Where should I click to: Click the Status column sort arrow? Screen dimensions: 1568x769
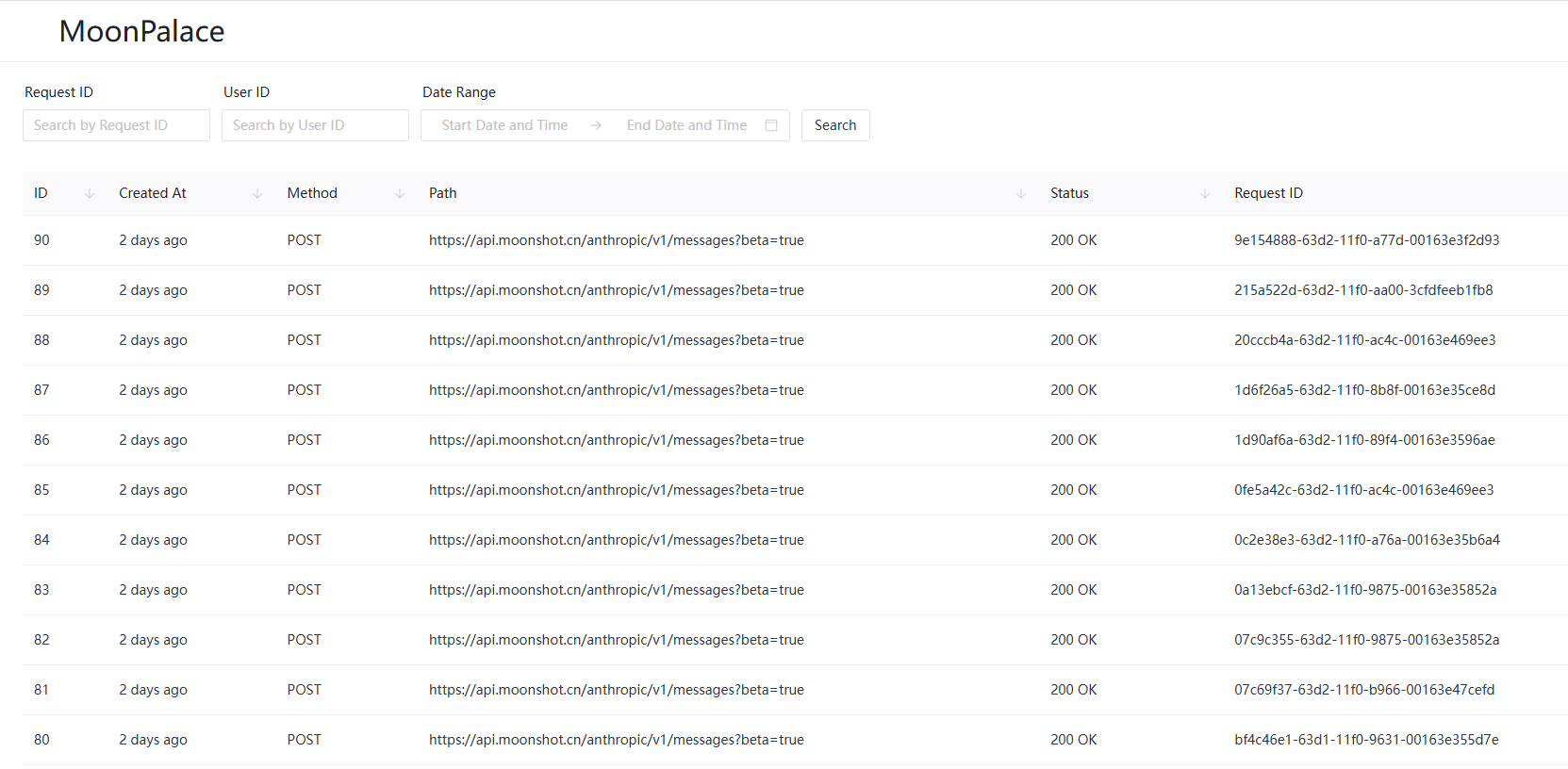click(1205, 193)
